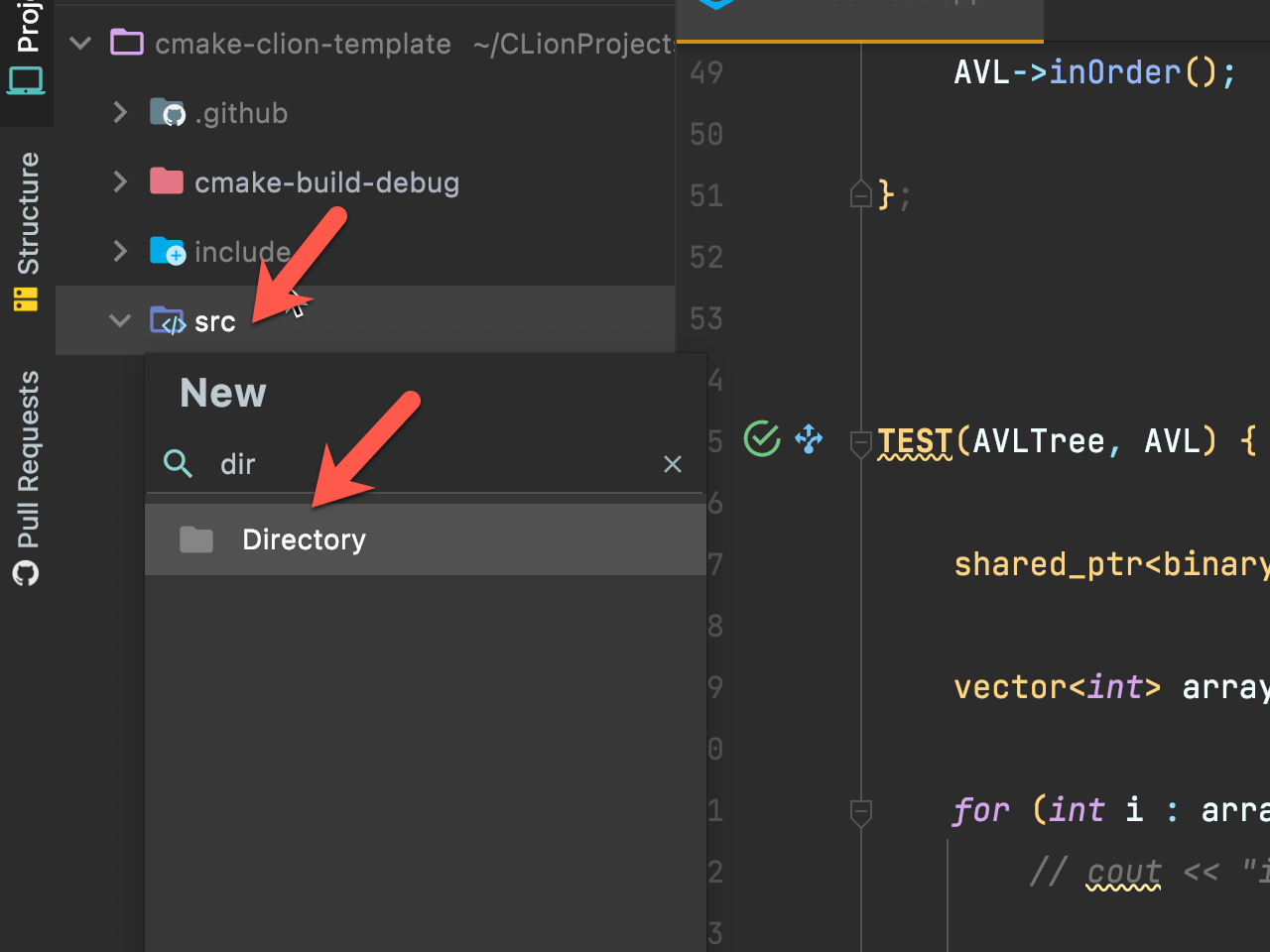Click the ~/CLionProjects path text
Viewport: 1270px width, 952px height.
573,44
